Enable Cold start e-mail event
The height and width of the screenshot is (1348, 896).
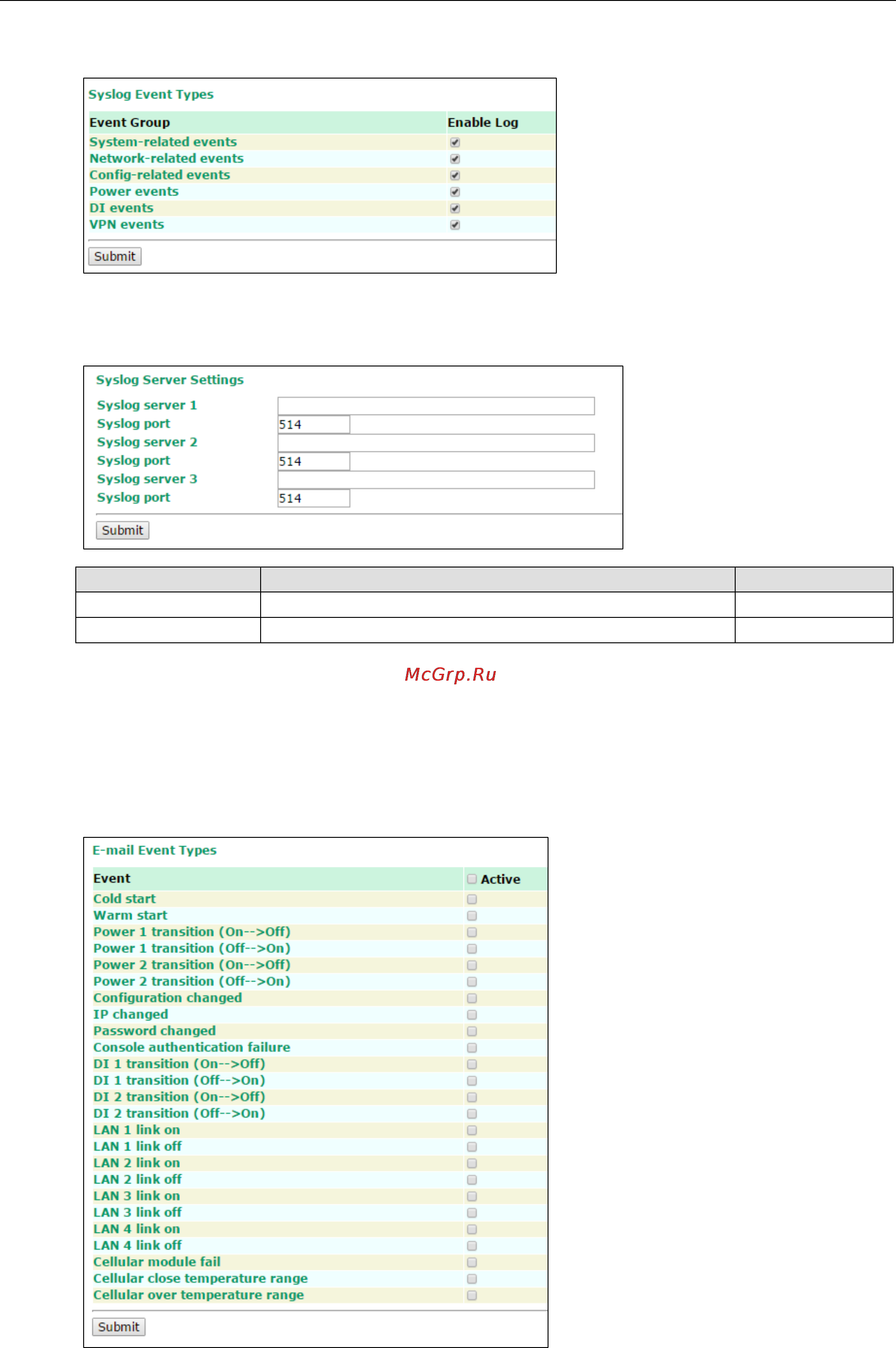pyautogui.click(x=472, y=899)
